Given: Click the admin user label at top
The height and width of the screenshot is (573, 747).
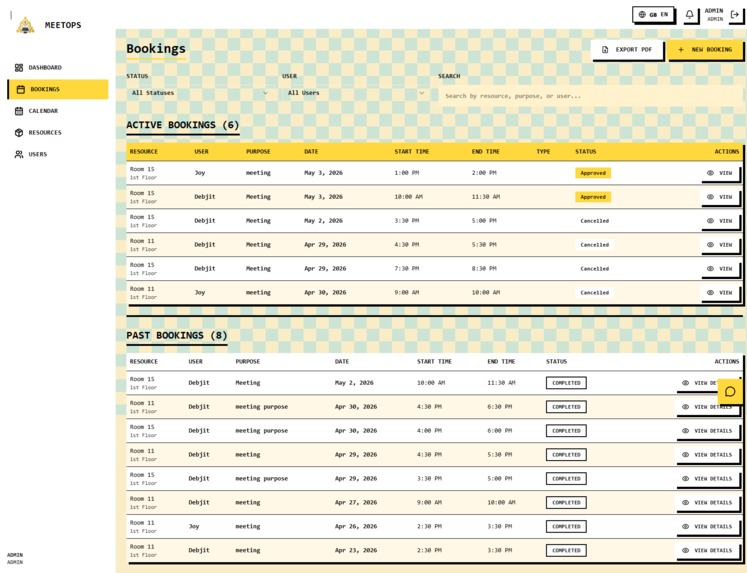Looking at the screenshot, I should pyautogui.click(x=714, y=14).
